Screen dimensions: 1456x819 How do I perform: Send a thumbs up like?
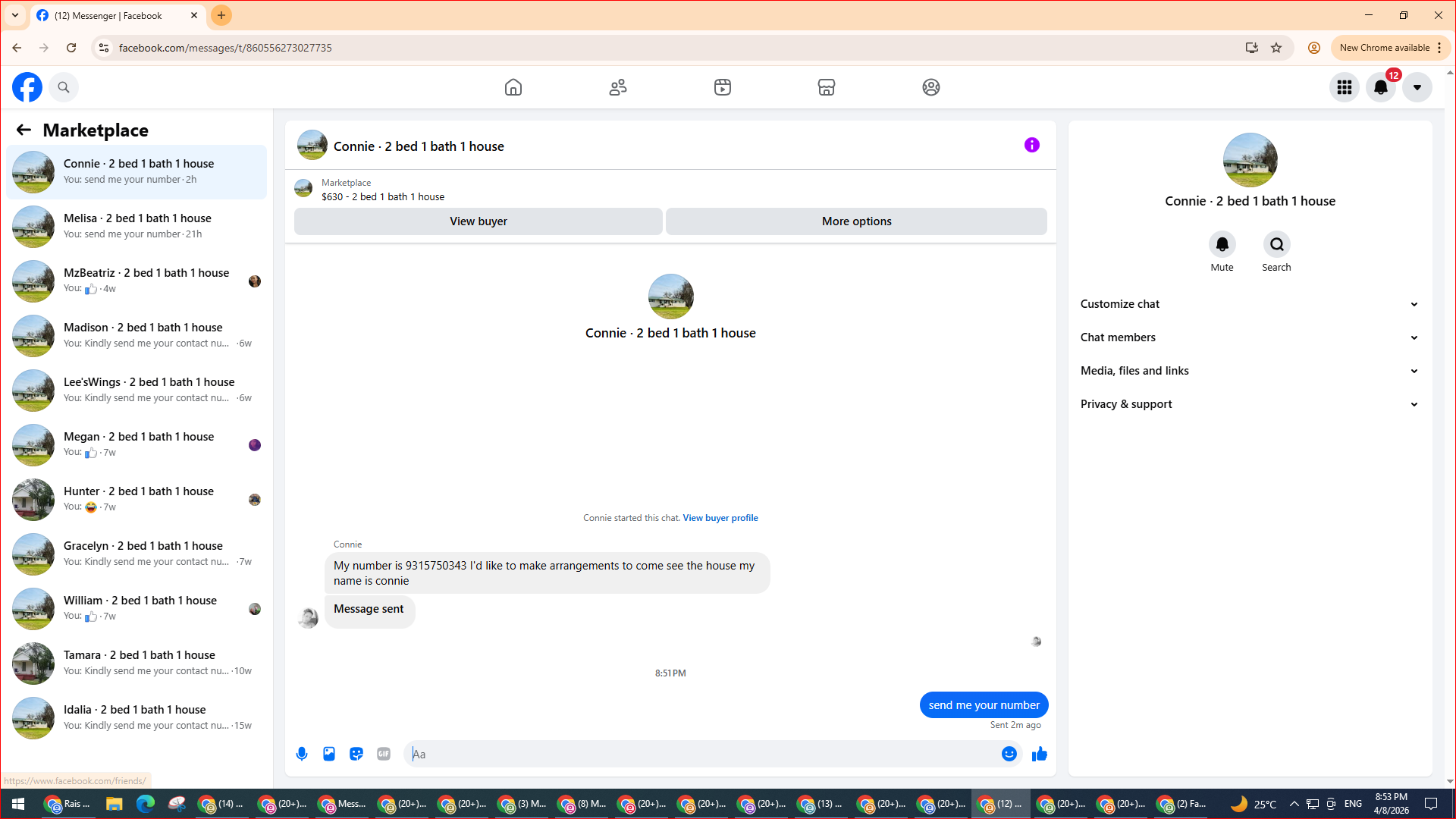(1039, 754)
